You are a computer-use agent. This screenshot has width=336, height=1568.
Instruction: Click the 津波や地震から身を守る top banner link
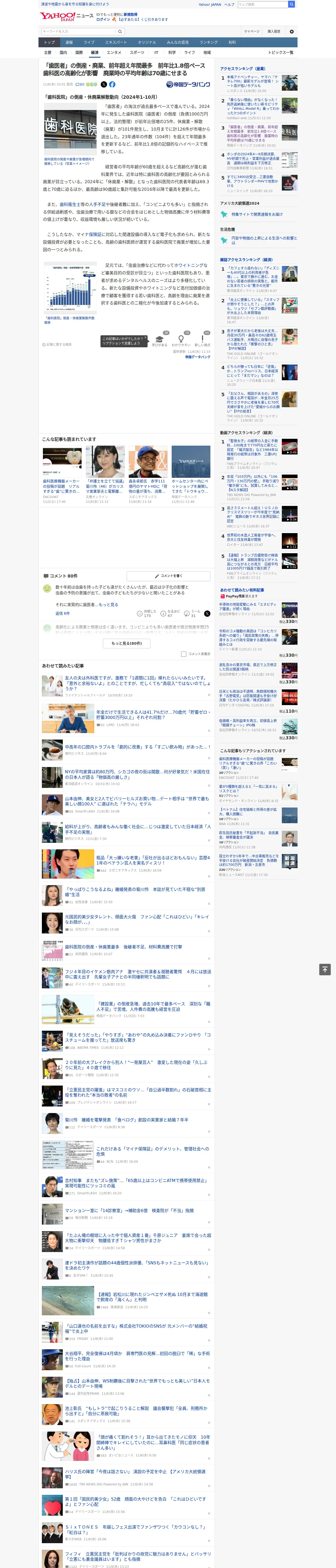[x=75, y=4]
